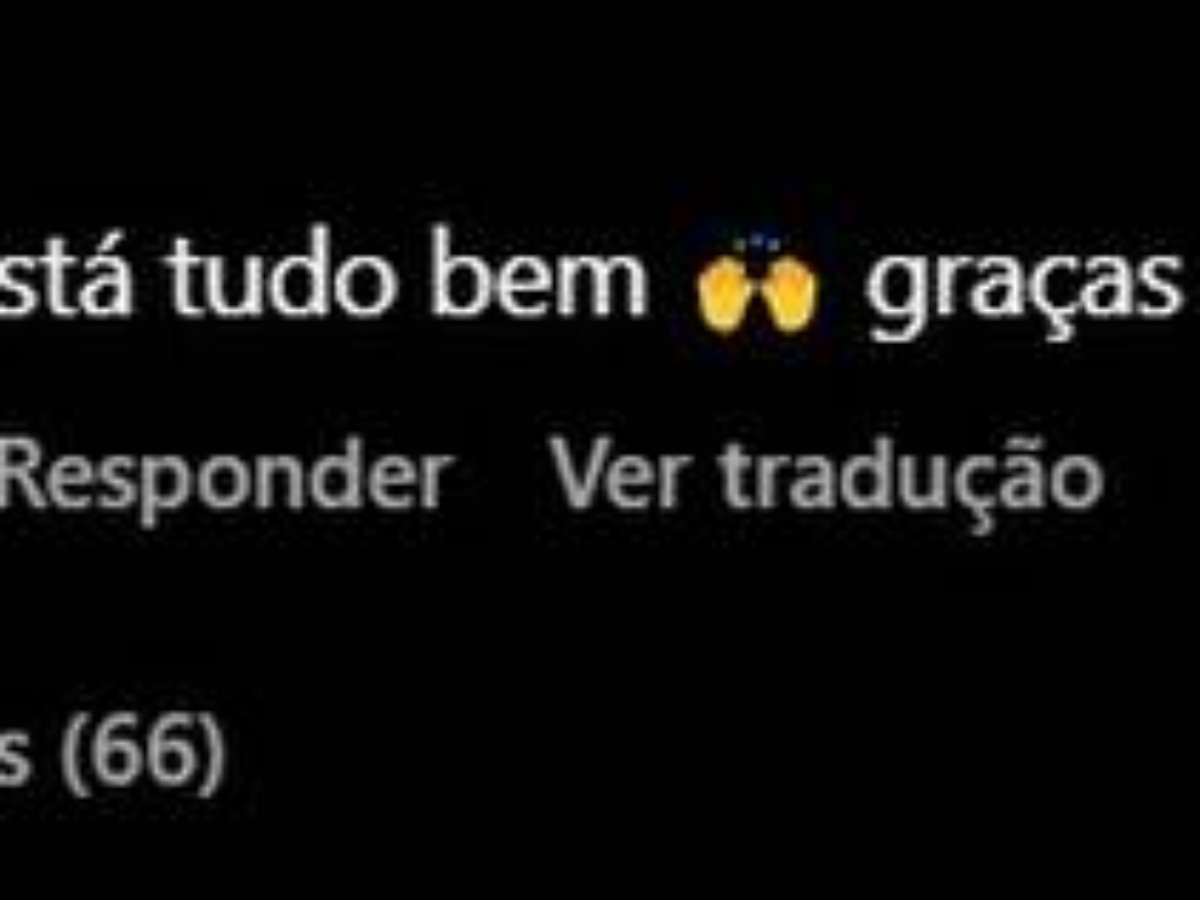Click the word 'tradução' below comment

tap(912, 481)
